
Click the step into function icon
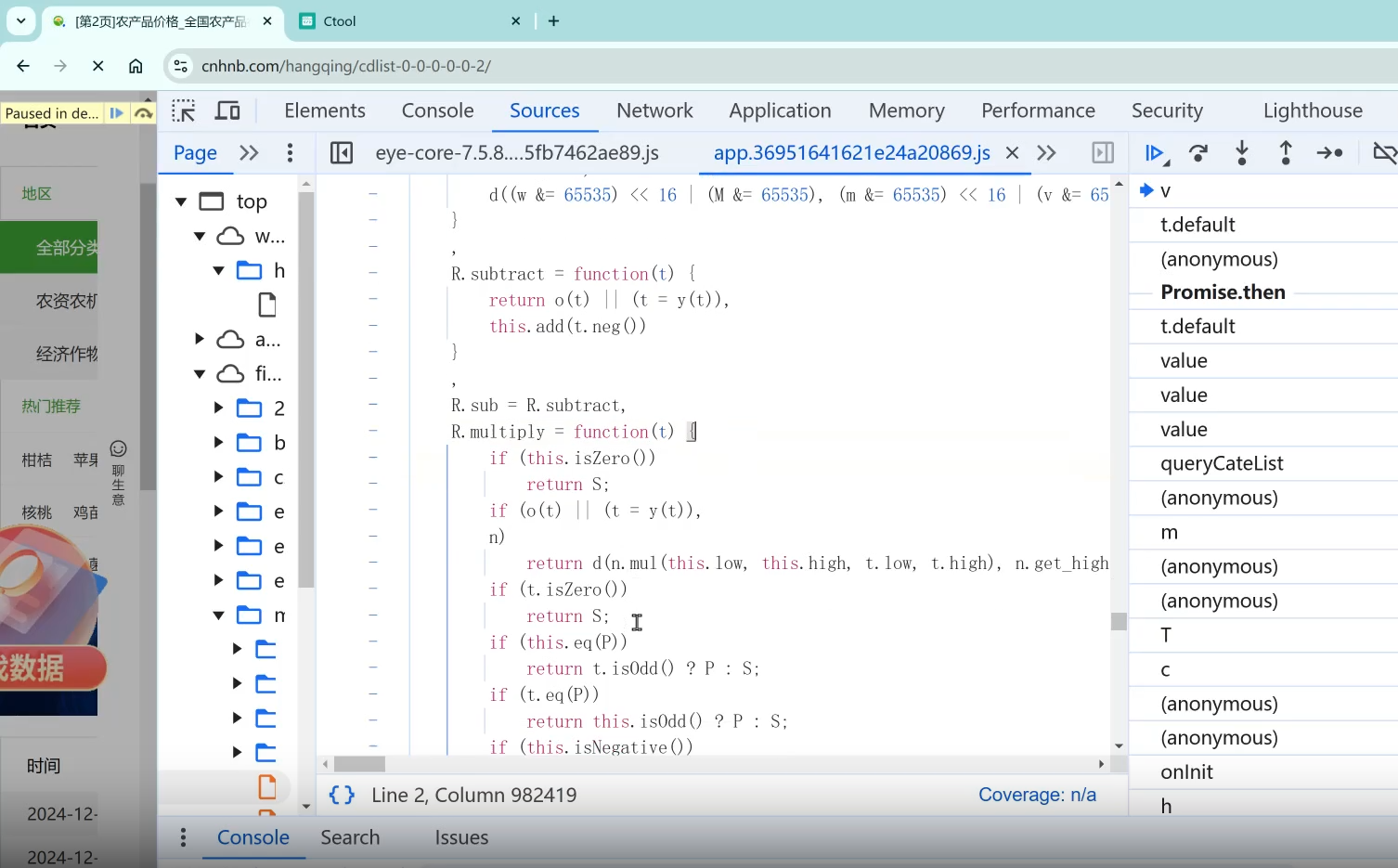[x=1242, y=153]
